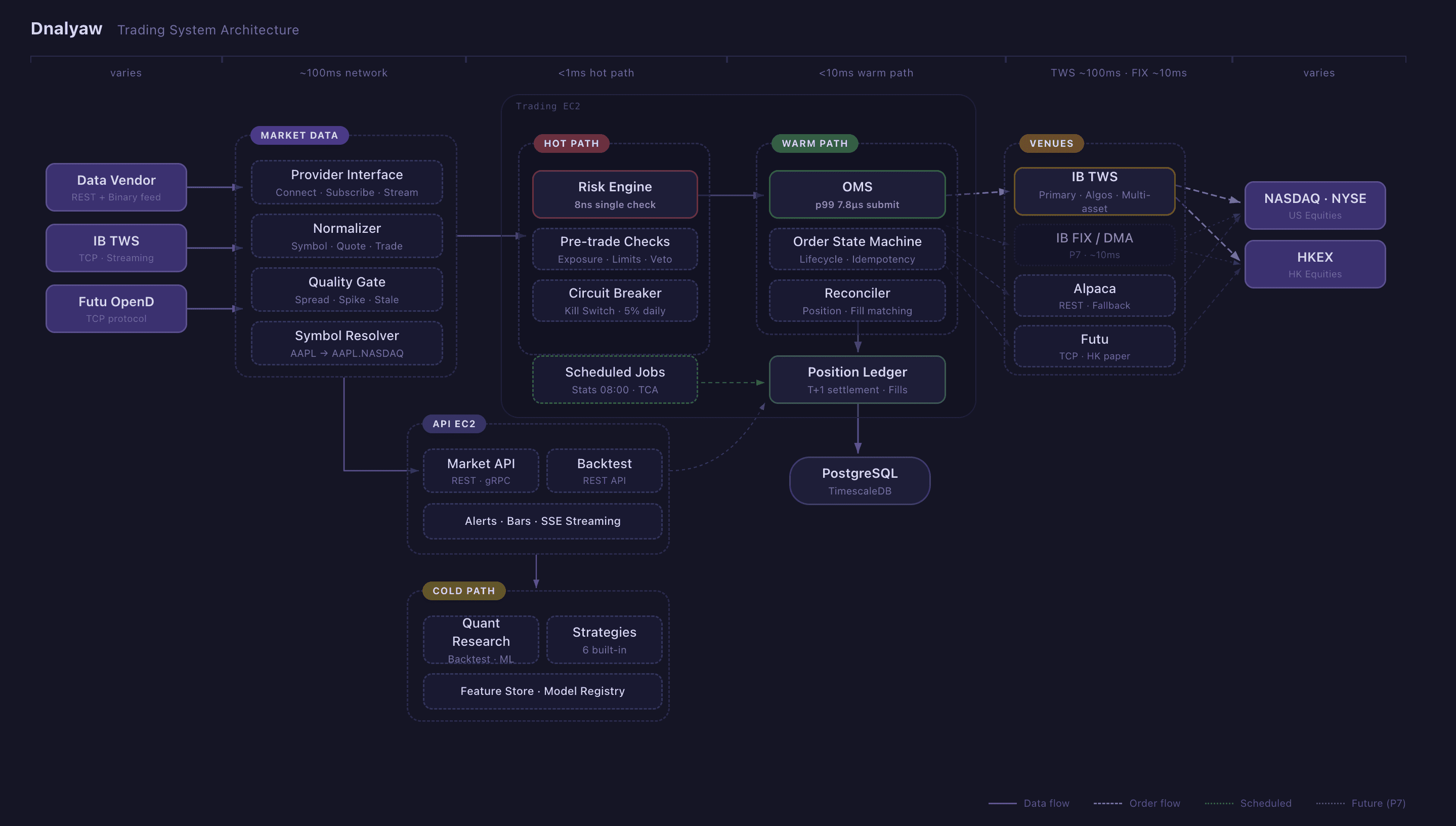Select the Risk Engine node
The width and height of the screenshot is (1456, 826).
(615, 194)
